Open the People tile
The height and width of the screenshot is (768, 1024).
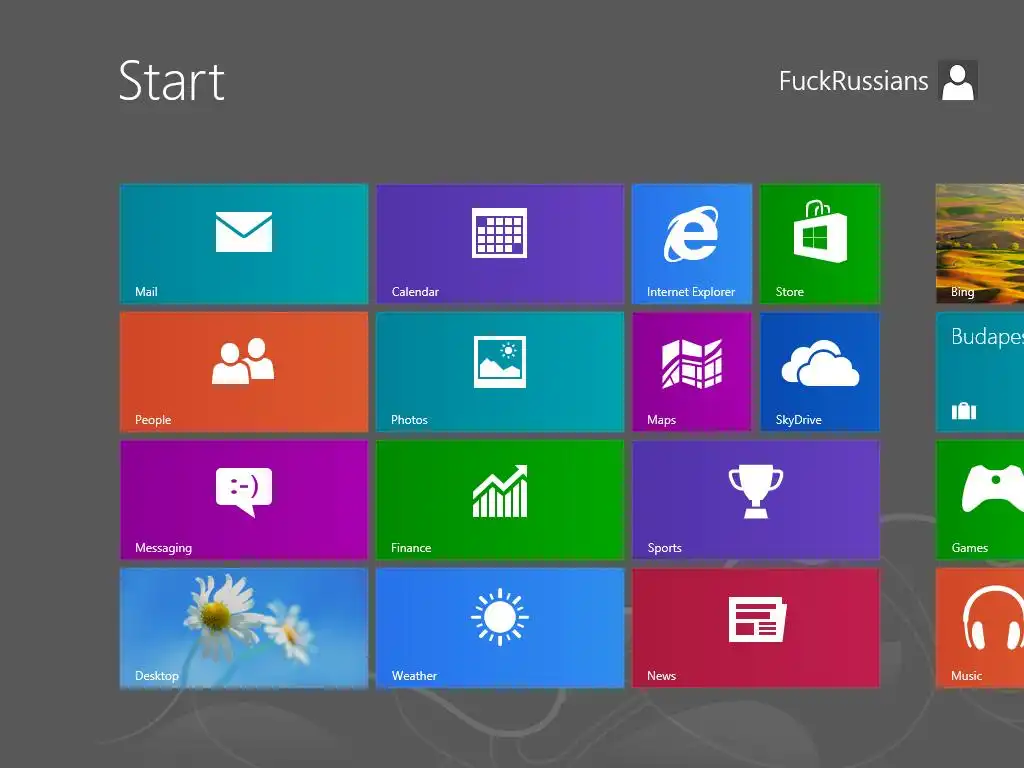point(244,372)
